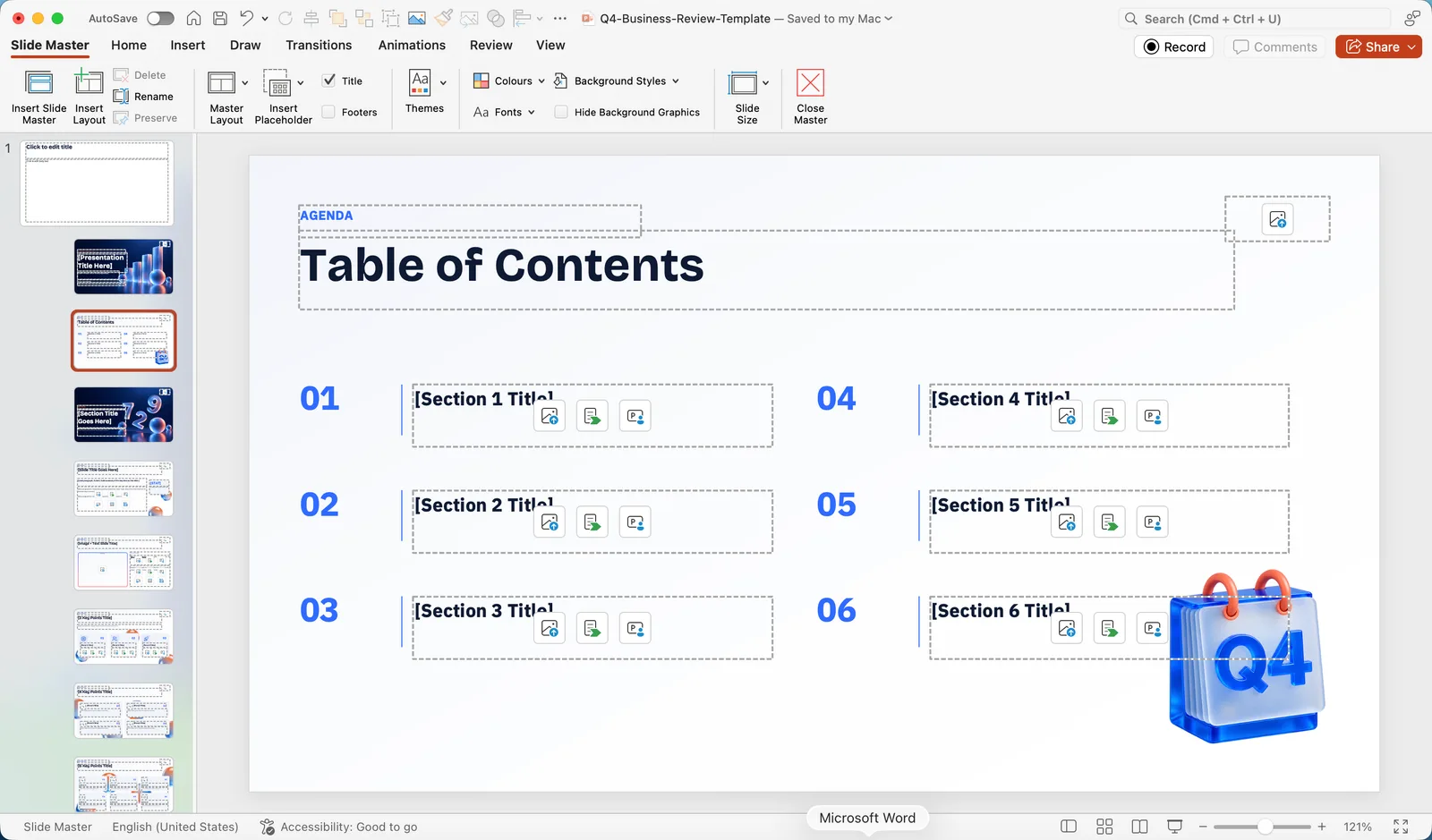This screenshot has height=840, width=1432.
Task: Close Master view with the red X icon
Action: point(810,83)
